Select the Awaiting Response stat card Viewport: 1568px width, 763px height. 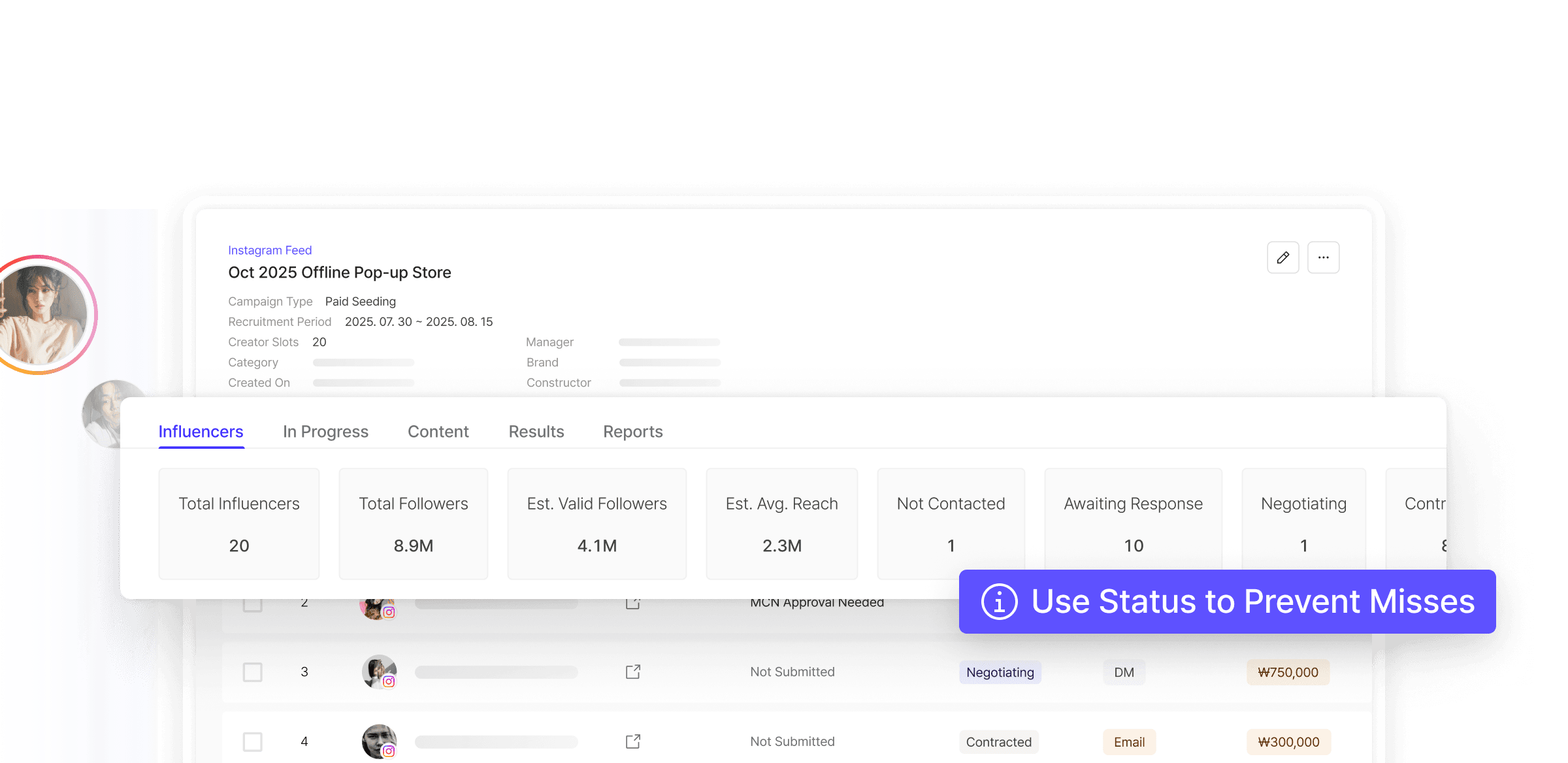click(1133, 523)
